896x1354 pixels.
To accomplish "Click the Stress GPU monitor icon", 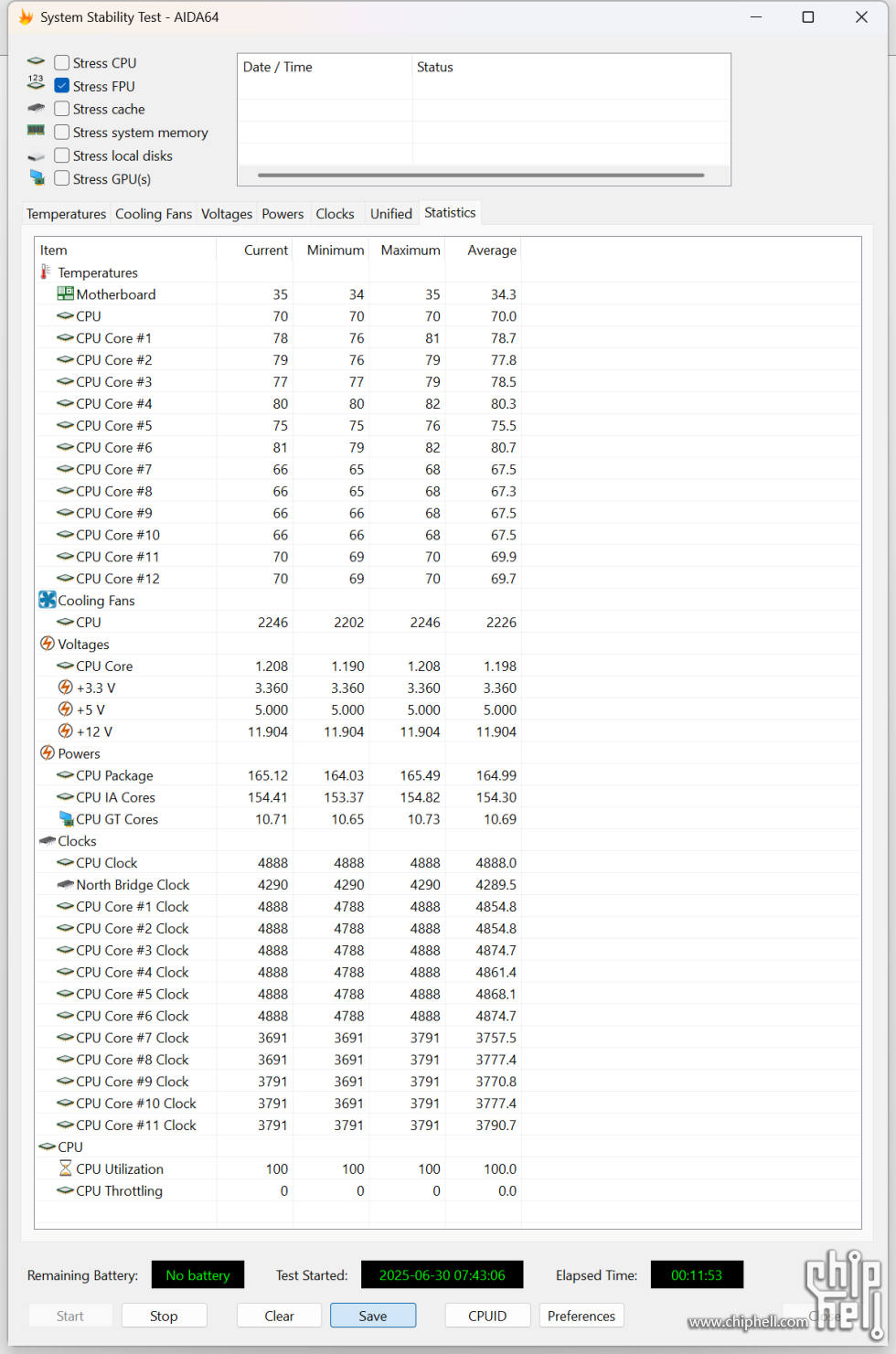I will point(37,177).
